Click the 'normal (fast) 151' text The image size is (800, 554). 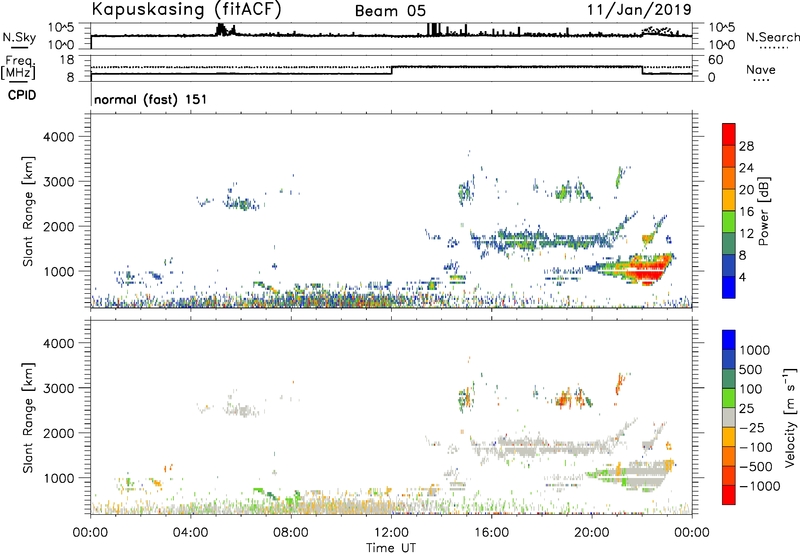(151, 99)
